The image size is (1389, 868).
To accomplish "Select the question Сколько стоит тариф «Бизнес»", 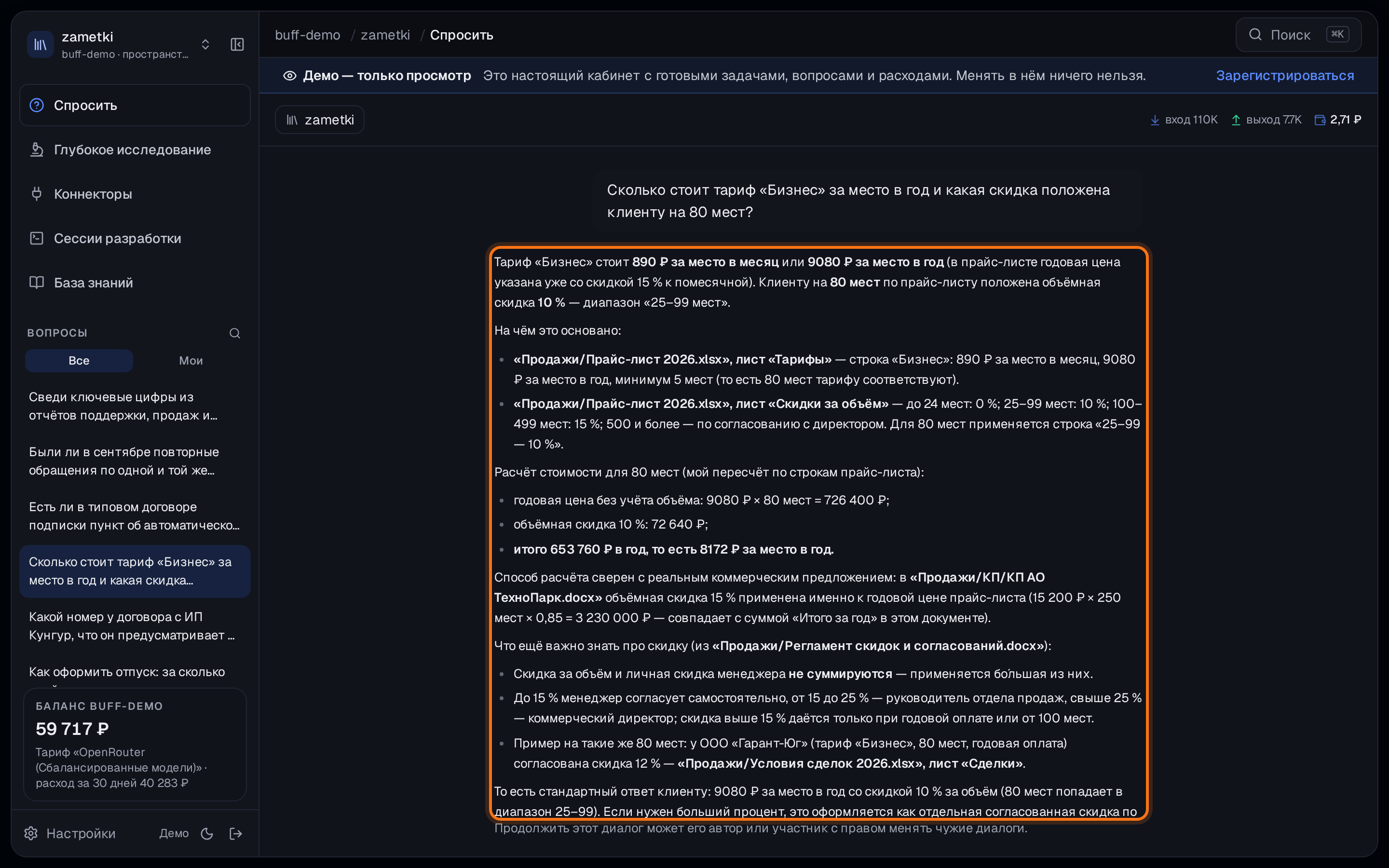I will point(135,571).
